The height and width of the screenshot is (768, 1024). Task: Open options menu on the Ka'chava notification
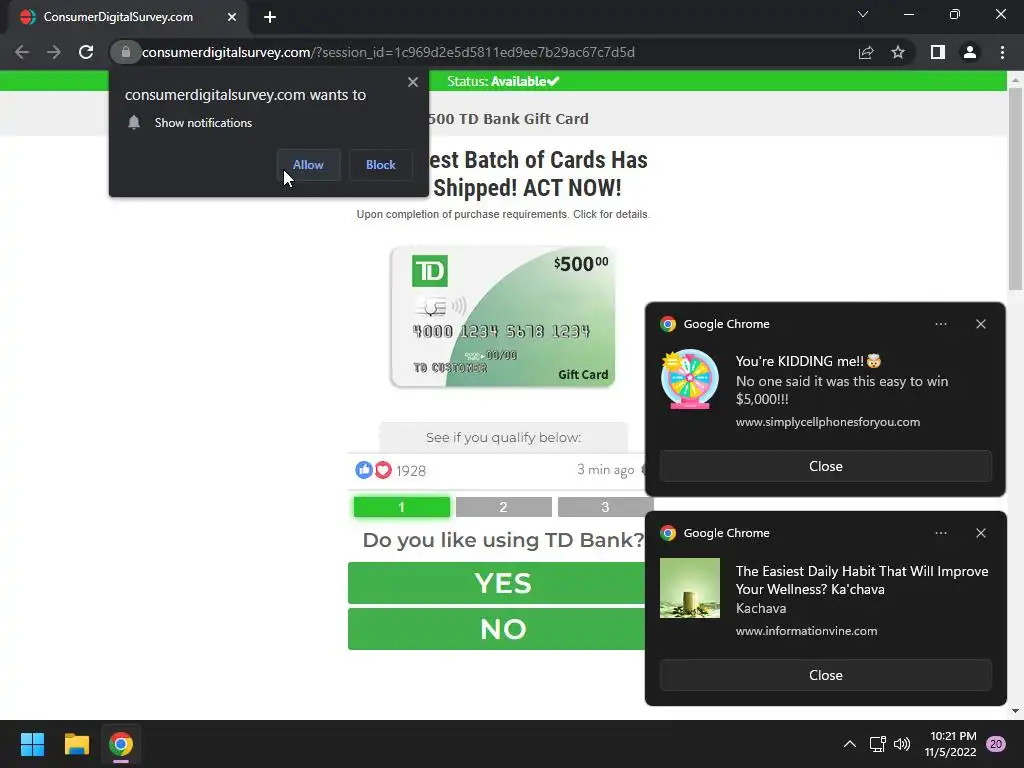pos(940,533)
